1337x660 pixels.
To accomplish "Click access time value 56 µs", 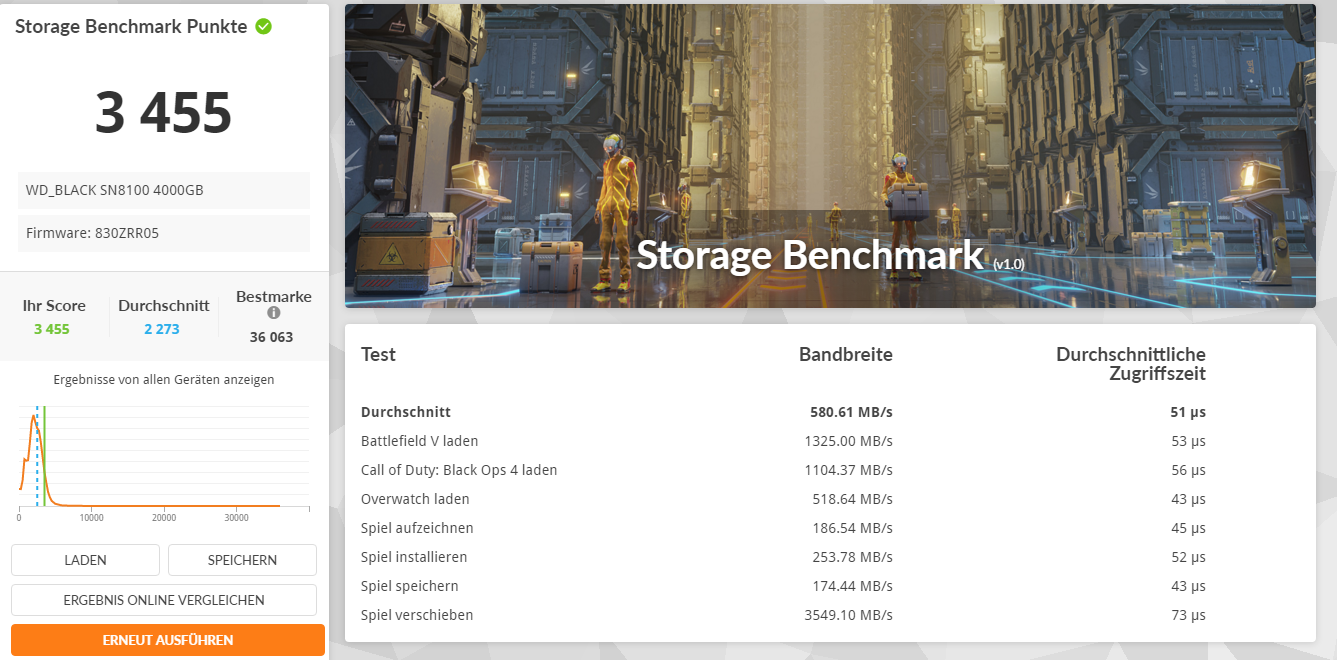I will (x=1188, y=470).
